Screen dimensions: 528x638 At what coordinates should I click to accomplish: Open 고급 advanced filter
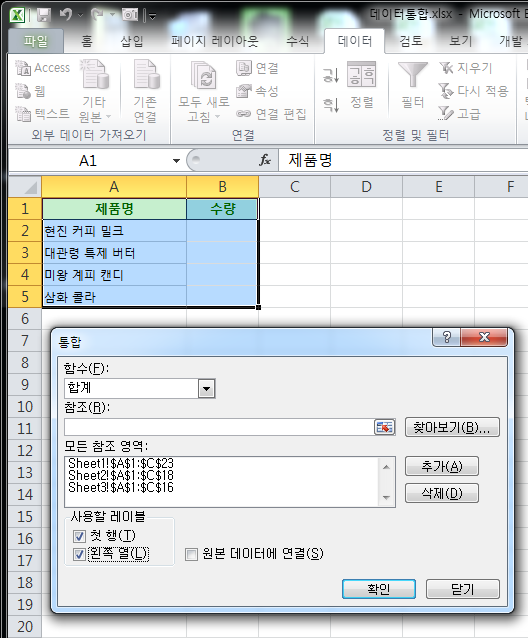[x=460, y=114]
